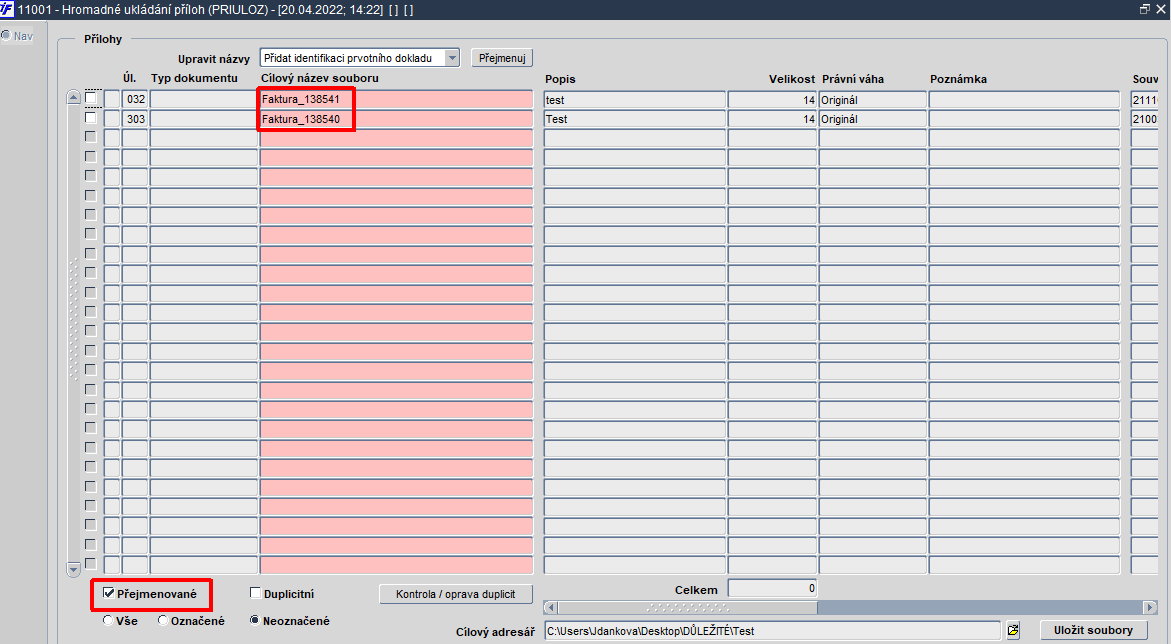The height and width of the screenshot is (644, 1171).
Task: Click the Kontrola / oprava duplicit button
Action: coord(456,594)
